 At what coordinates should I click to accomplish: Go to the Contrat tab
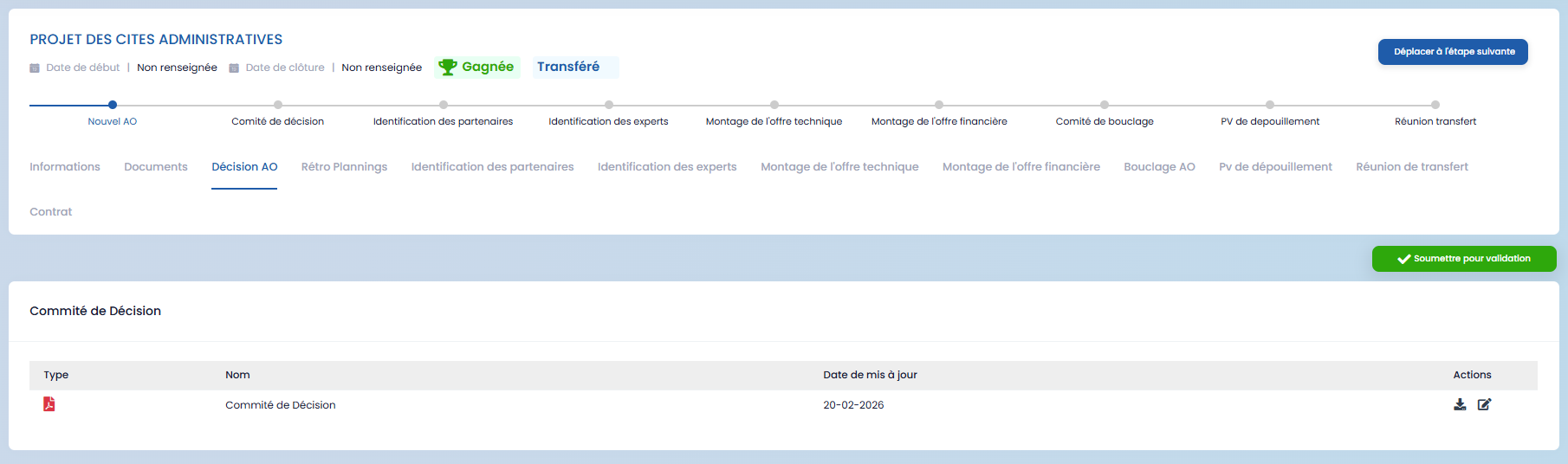click(51, 212)
